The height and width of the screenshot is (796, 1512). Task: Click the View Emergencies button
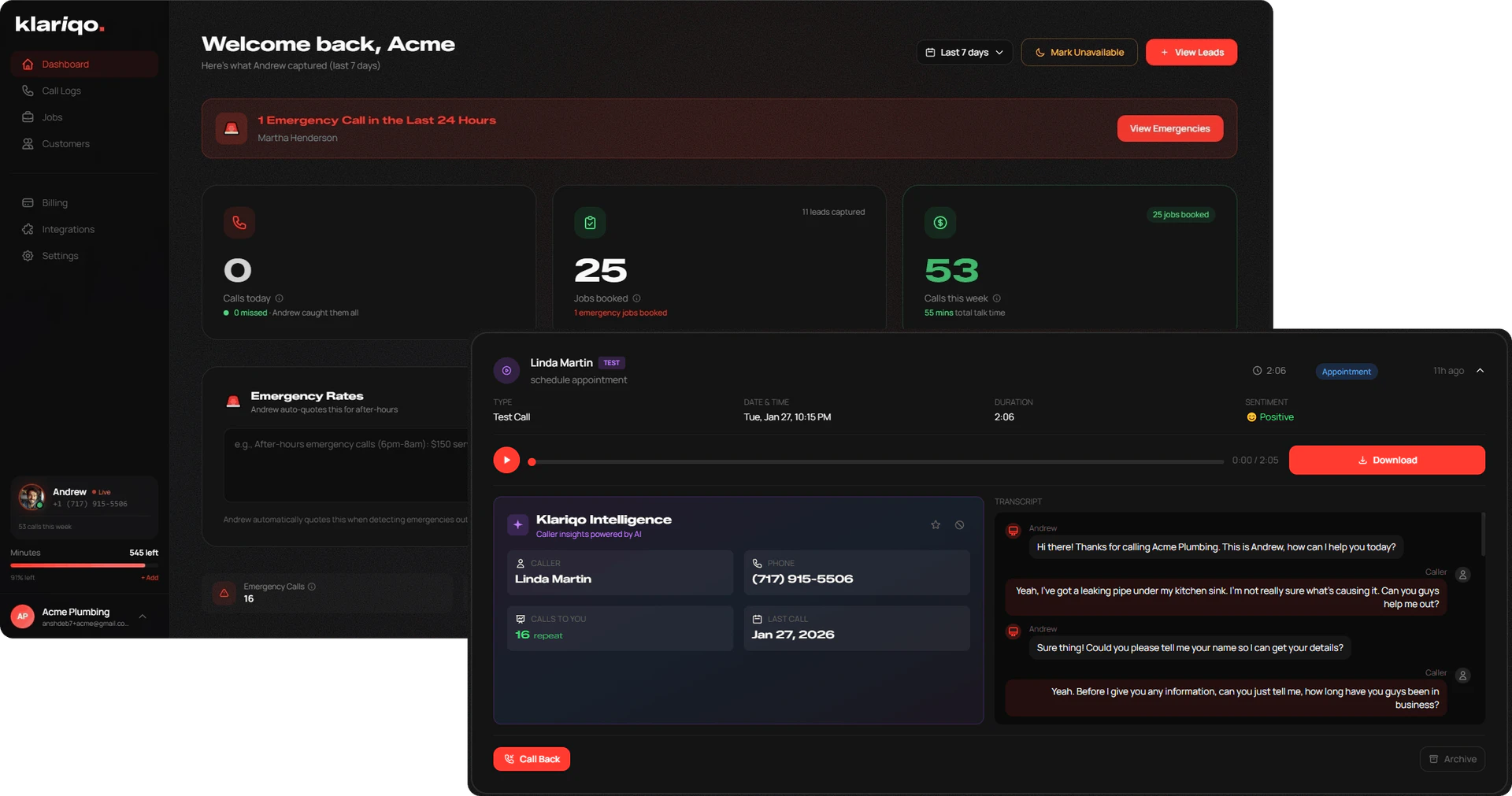[1169, 128]
